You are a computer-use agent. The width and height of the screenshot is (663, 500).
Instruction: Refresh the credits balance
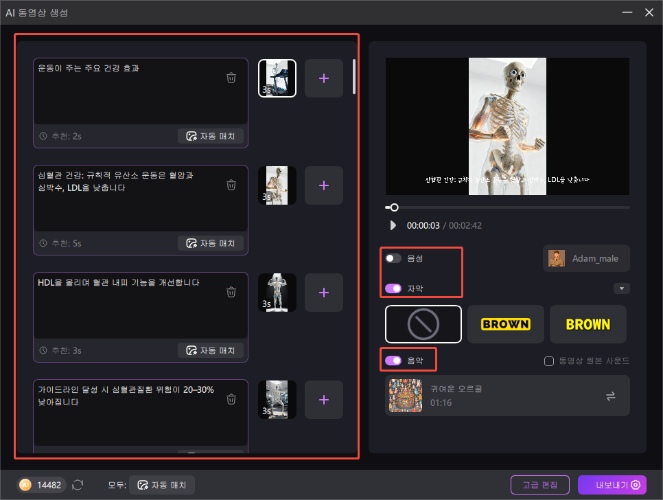pos(77,485)
